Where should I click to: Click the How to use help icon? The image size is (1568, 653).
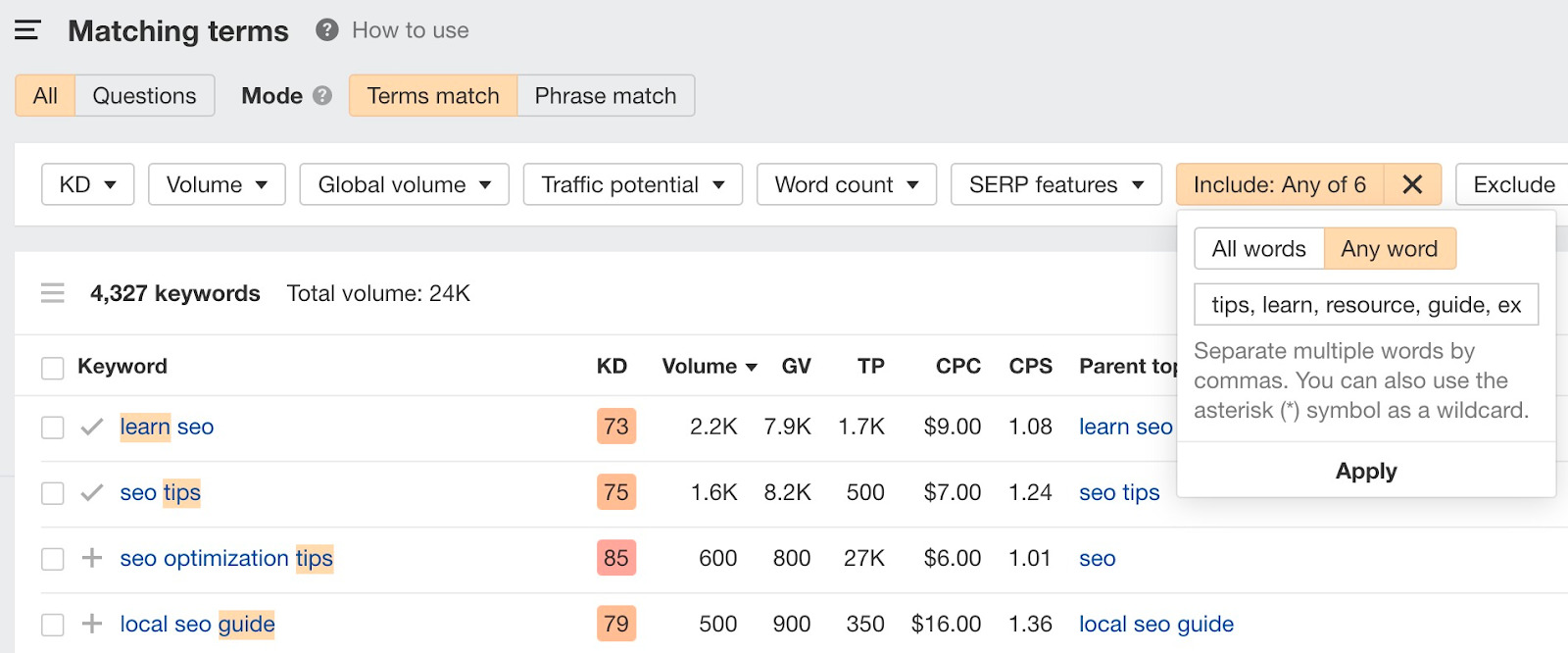click(326, 30)
